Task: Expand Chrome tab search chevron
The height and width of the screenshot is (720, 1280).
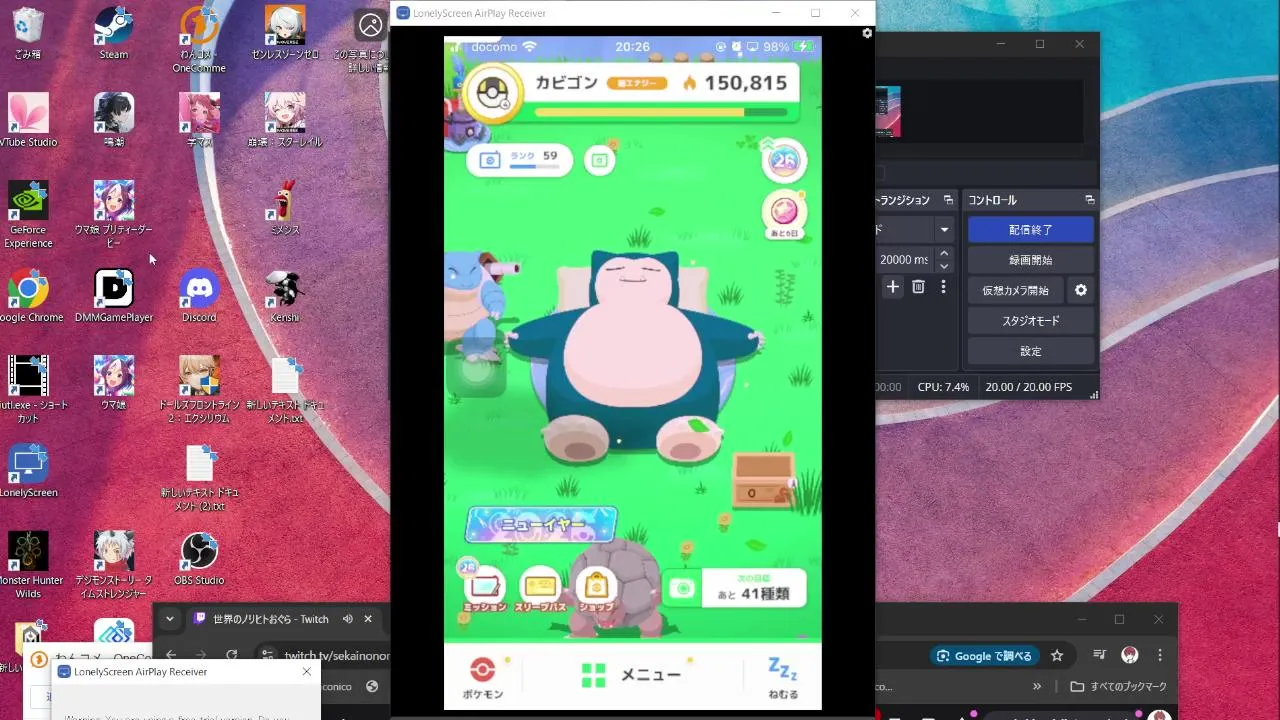Action: tap(169, 619)
